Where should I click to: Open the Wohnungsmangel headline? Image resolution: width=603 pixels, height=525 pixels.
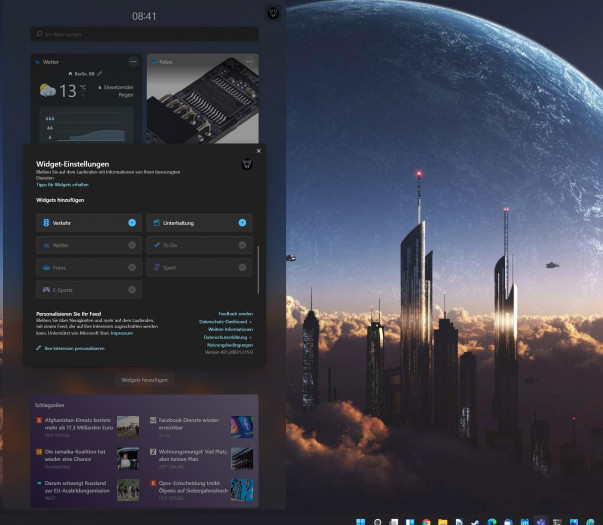point(193,455)
